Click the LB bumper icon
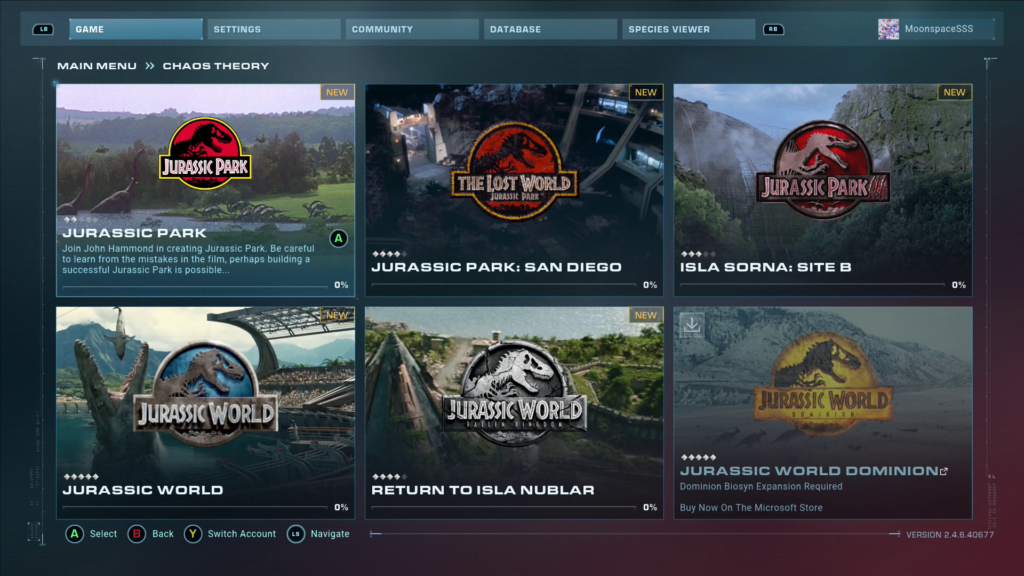Viewport: 1024px width, 576px height. click(x=43, y=29)
